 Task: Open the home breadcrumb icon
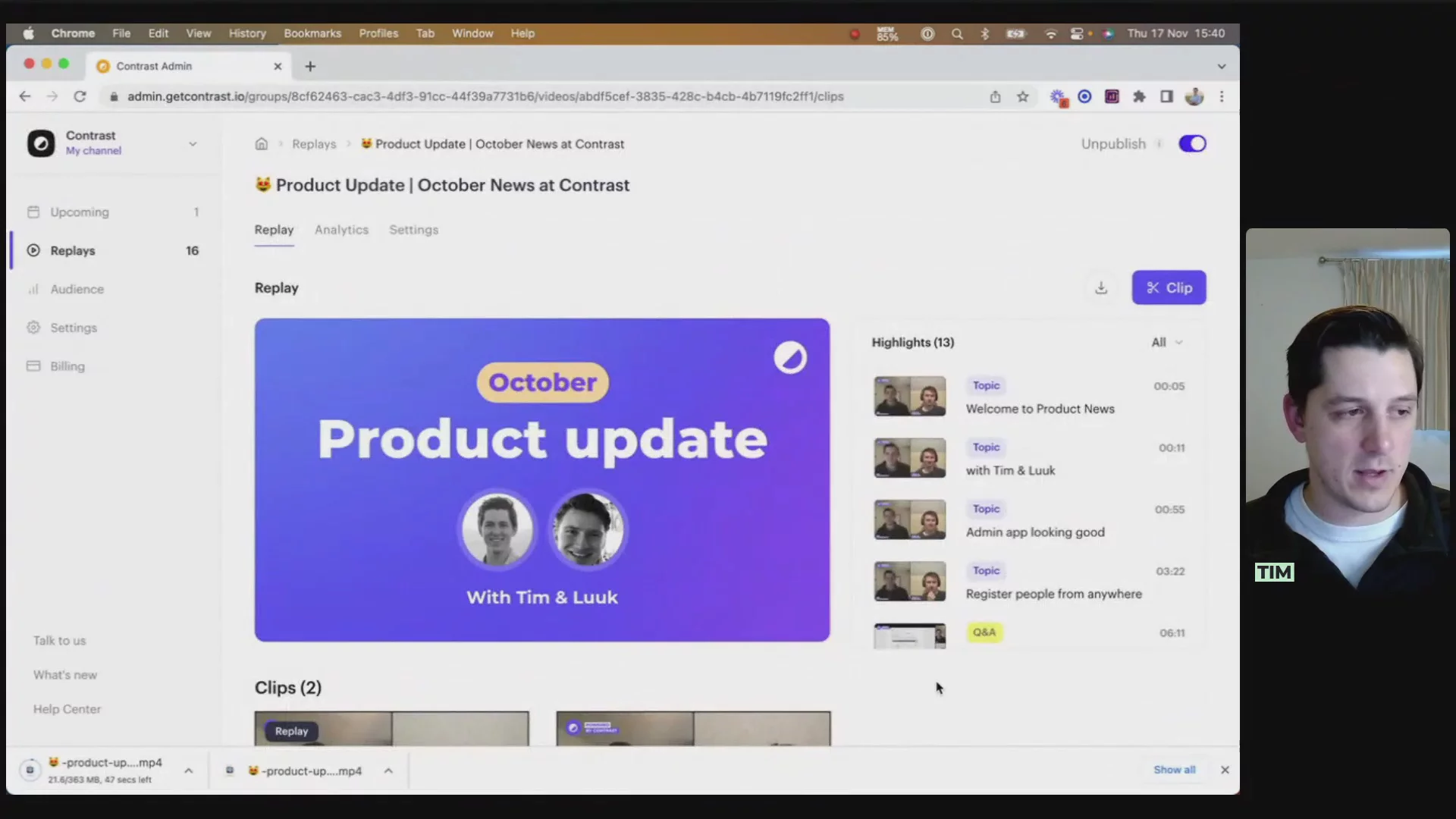coord(261,144)
